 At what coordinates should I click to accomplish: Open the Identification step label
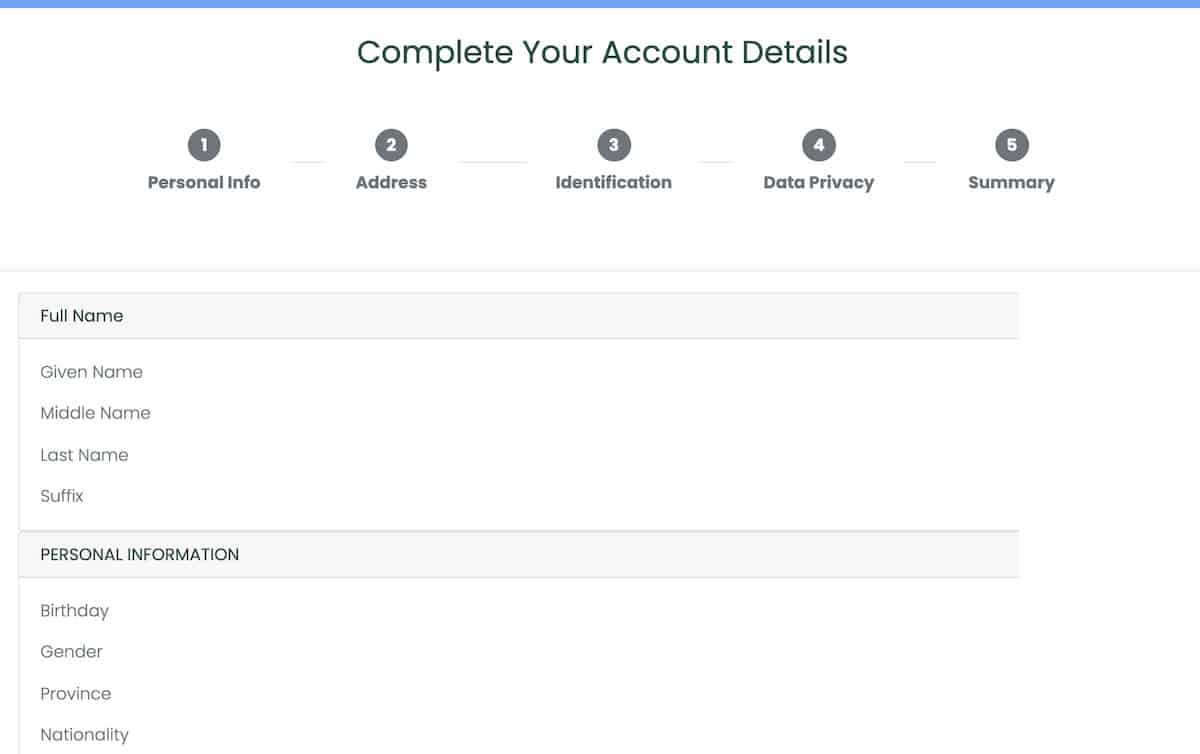coord(613,182)
